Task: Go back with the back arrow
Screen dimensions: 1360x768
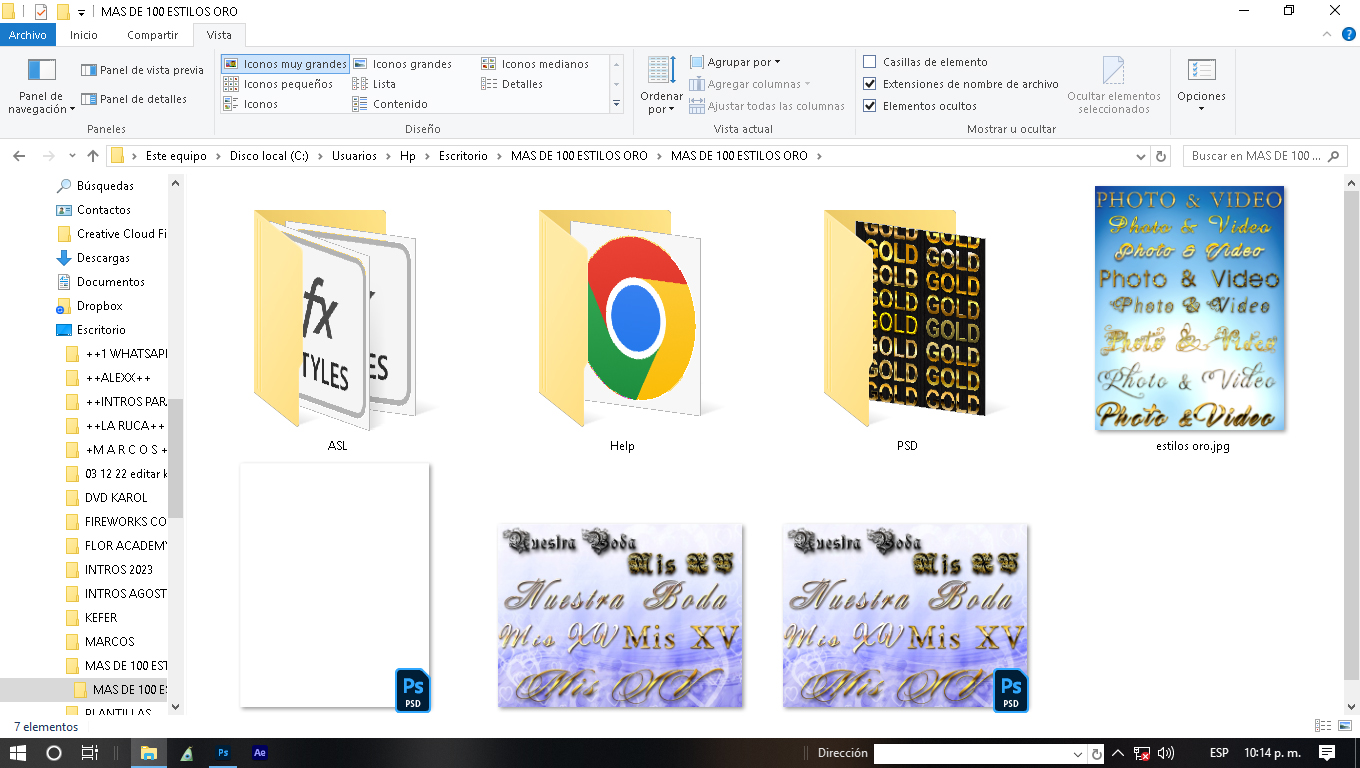Action: point(18,156)
